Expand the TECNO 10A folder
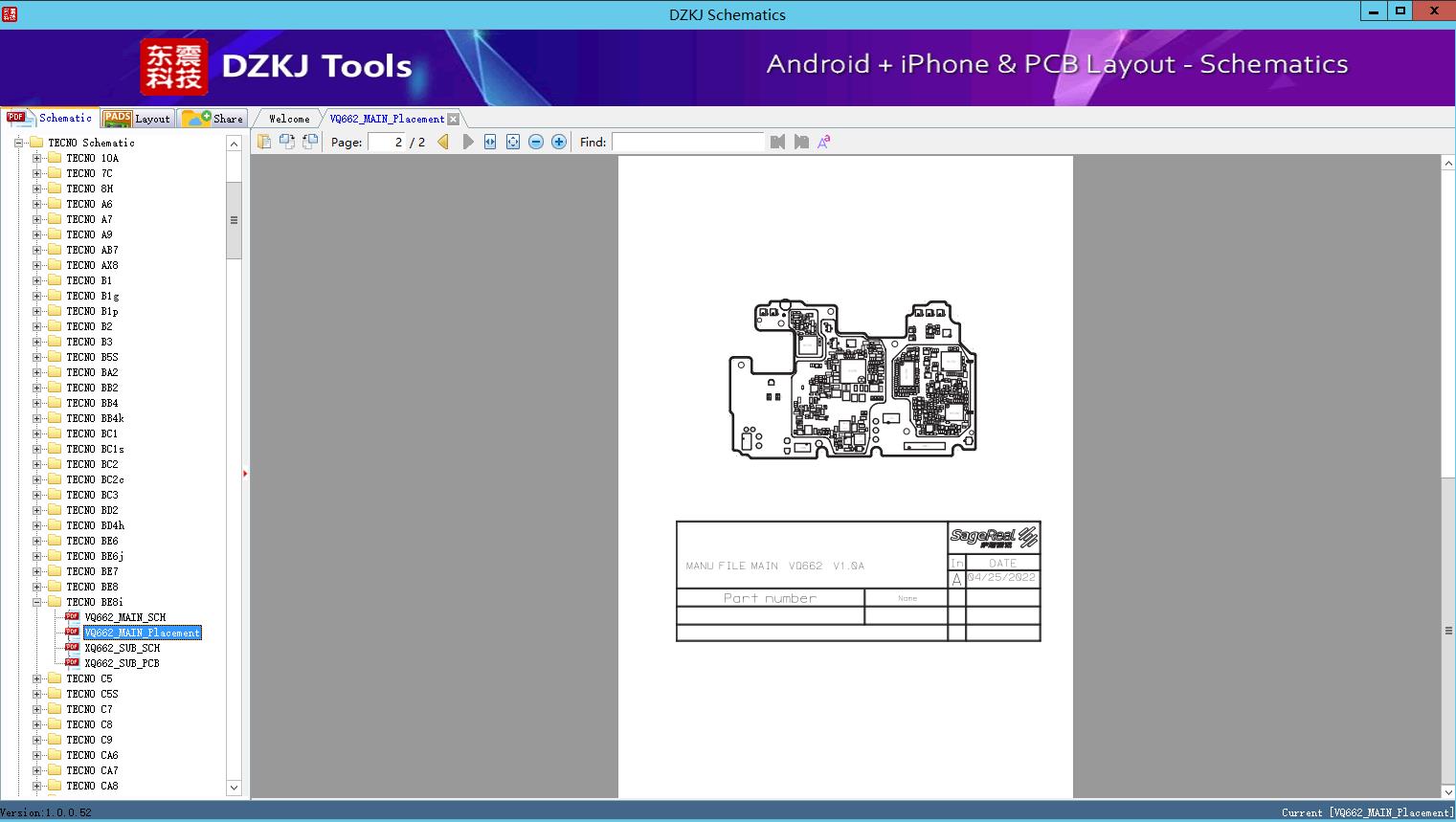Image resolution: width=1456 pixels, height=822 pixels. 36,158
